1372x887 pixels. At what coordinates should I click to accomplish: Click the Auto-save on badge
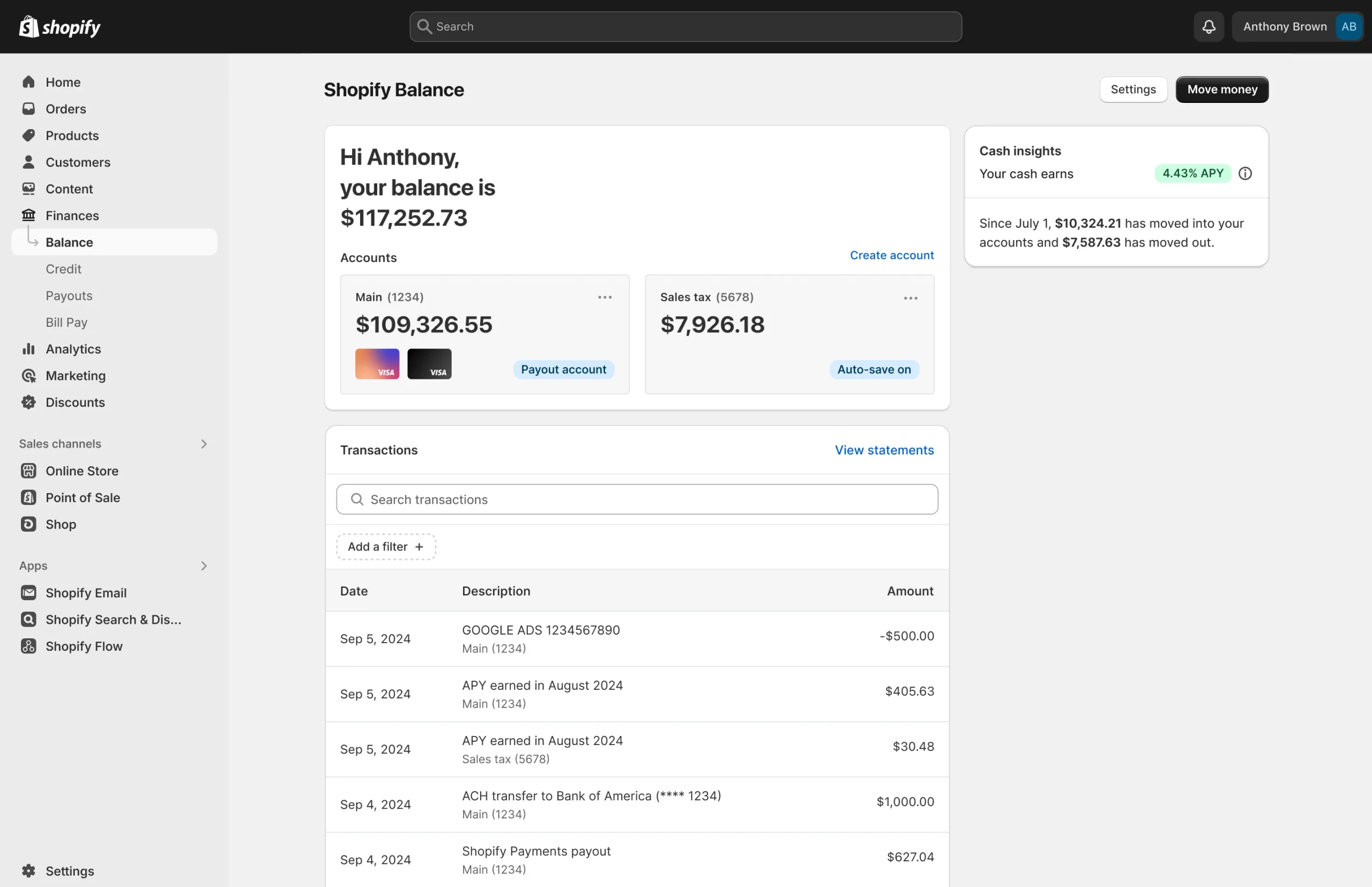pos(874,369)
